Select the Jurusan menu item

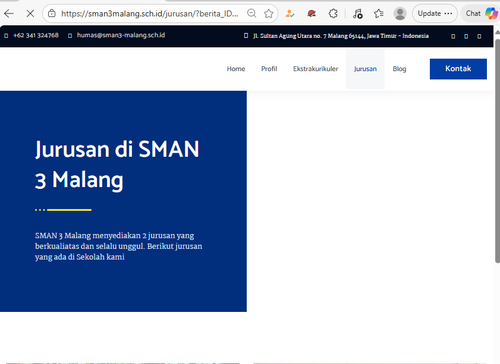coord(365,69)
